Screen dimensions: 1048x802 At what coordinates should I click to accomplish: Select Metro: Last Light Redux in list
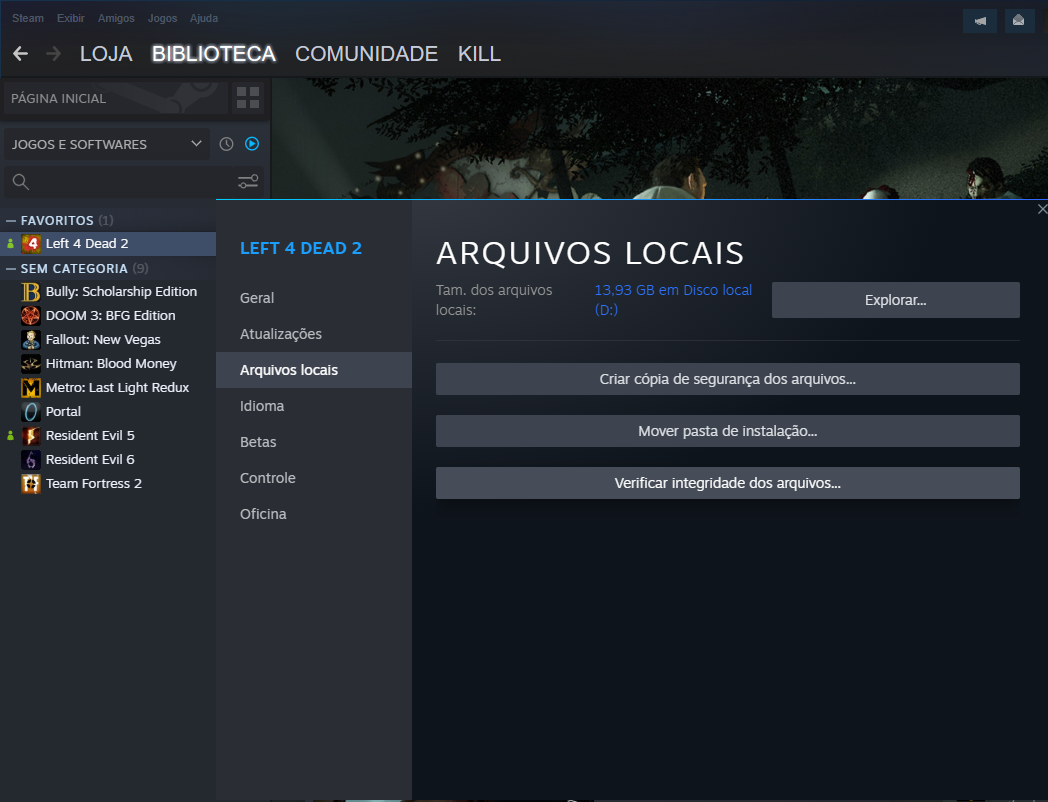(108, 388)
